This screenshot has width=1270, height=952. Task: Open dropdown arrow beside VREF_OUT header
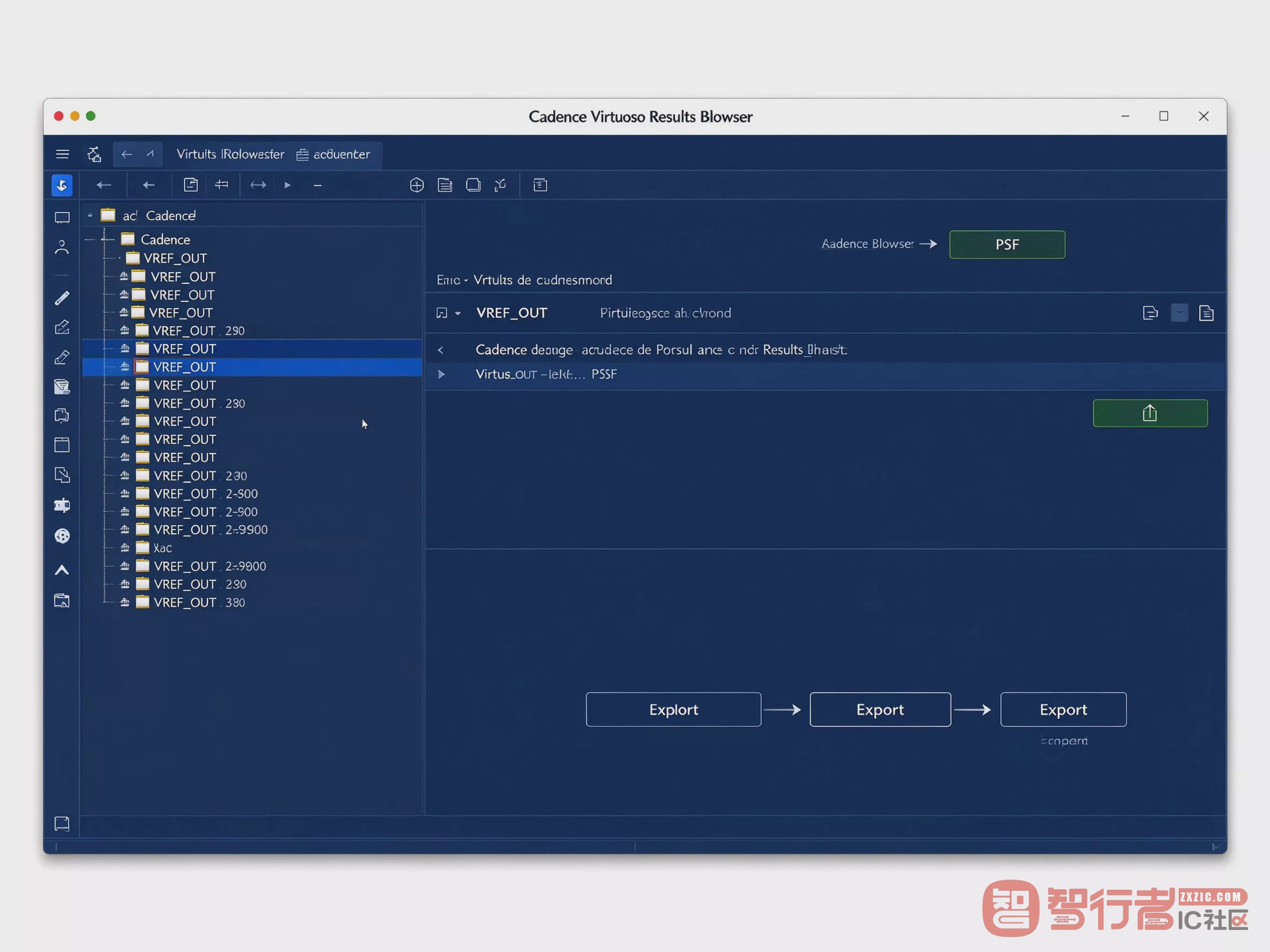coord(458,314)
